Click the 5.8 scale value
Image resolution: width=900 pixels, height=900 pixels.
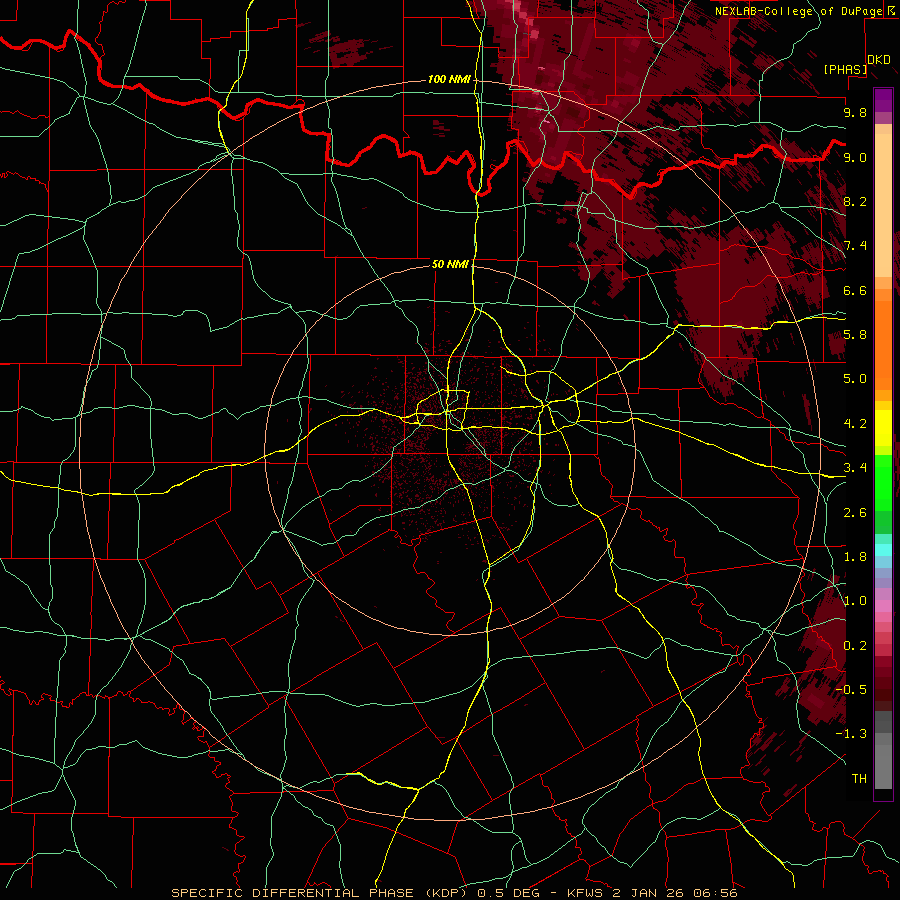click(855, 335)
